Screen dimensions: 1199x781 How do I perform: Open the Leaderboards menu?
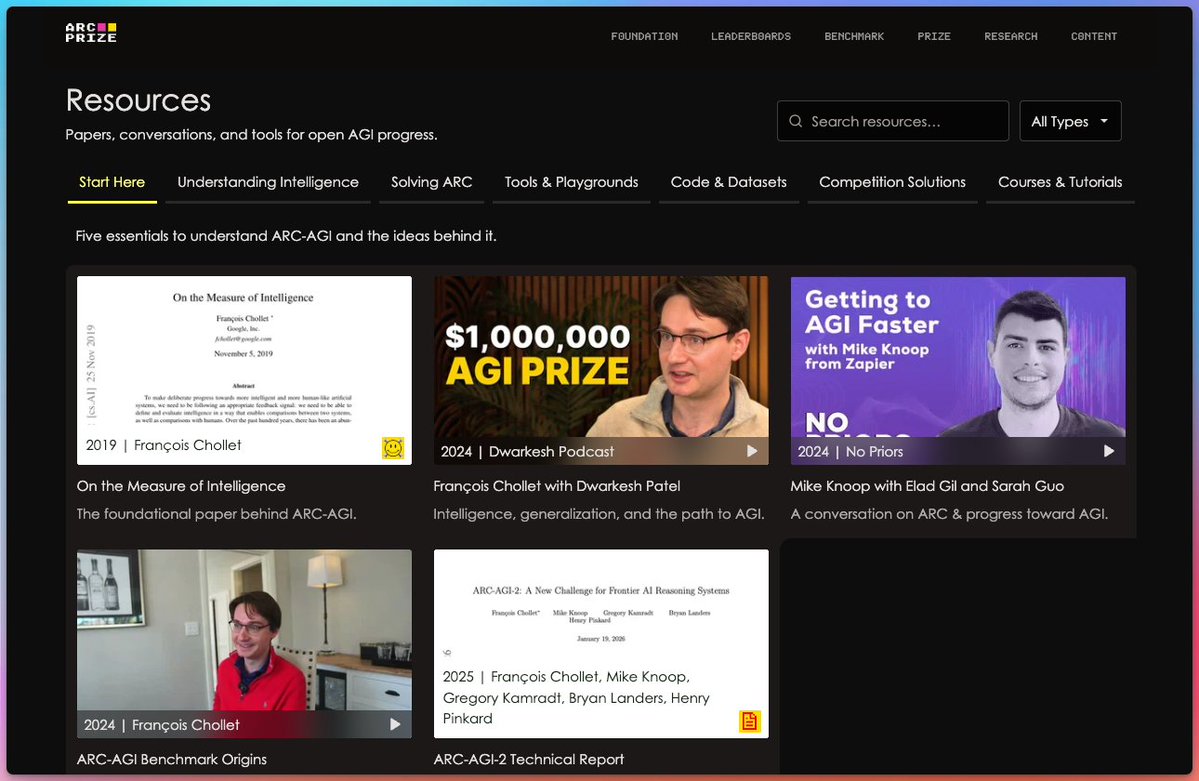(751, 36)
